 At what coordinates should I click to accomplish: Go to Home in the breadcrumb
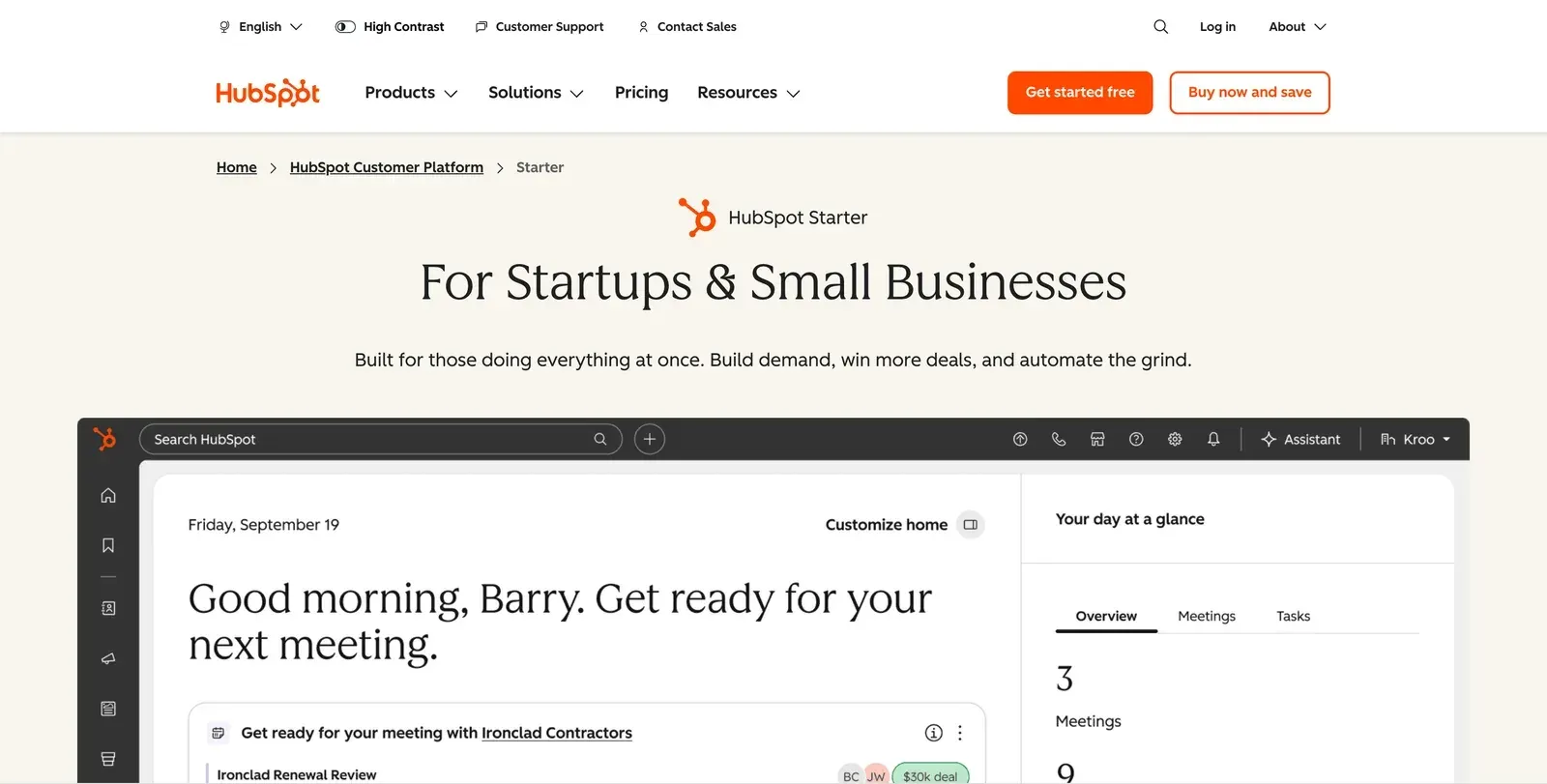[237, 167]
